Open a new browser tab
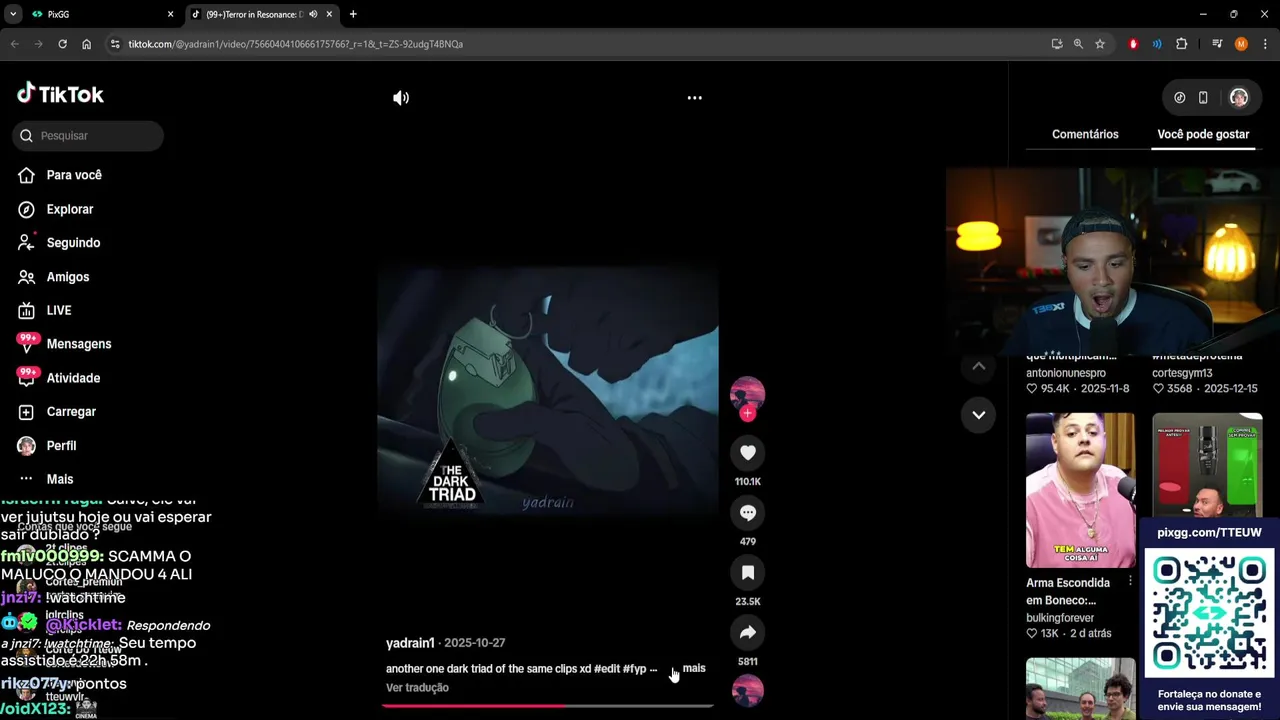This screenshot has width=1280, height=720. click(x=353, y=14)
